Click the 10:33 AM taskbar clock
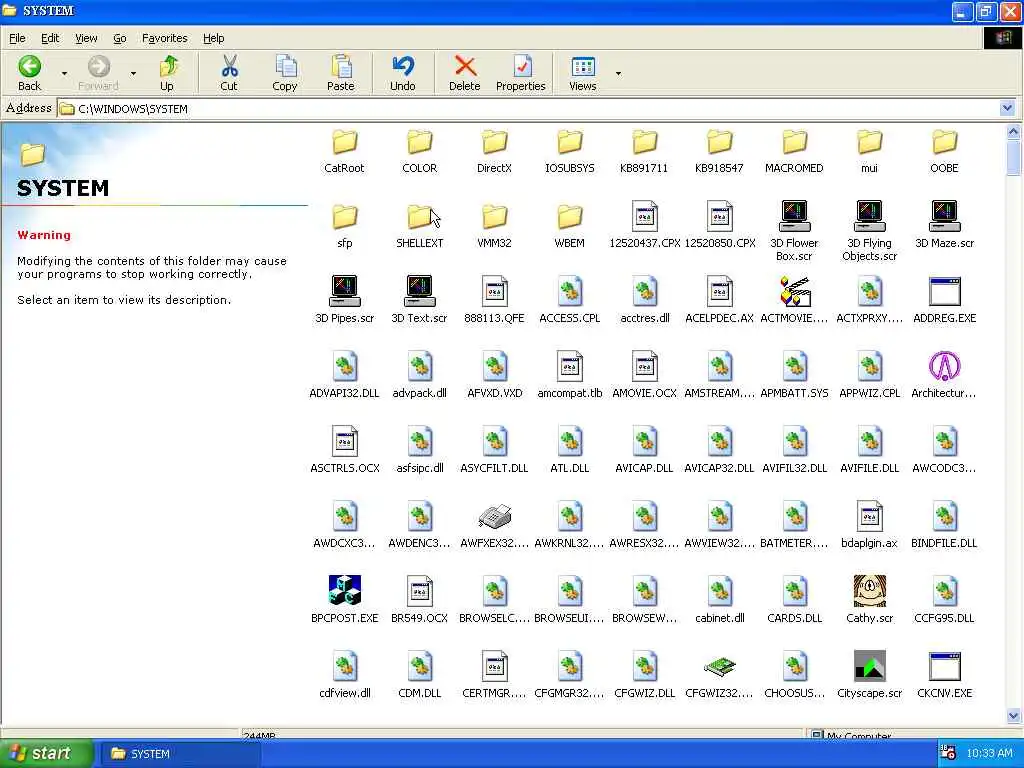 [989, 753]
